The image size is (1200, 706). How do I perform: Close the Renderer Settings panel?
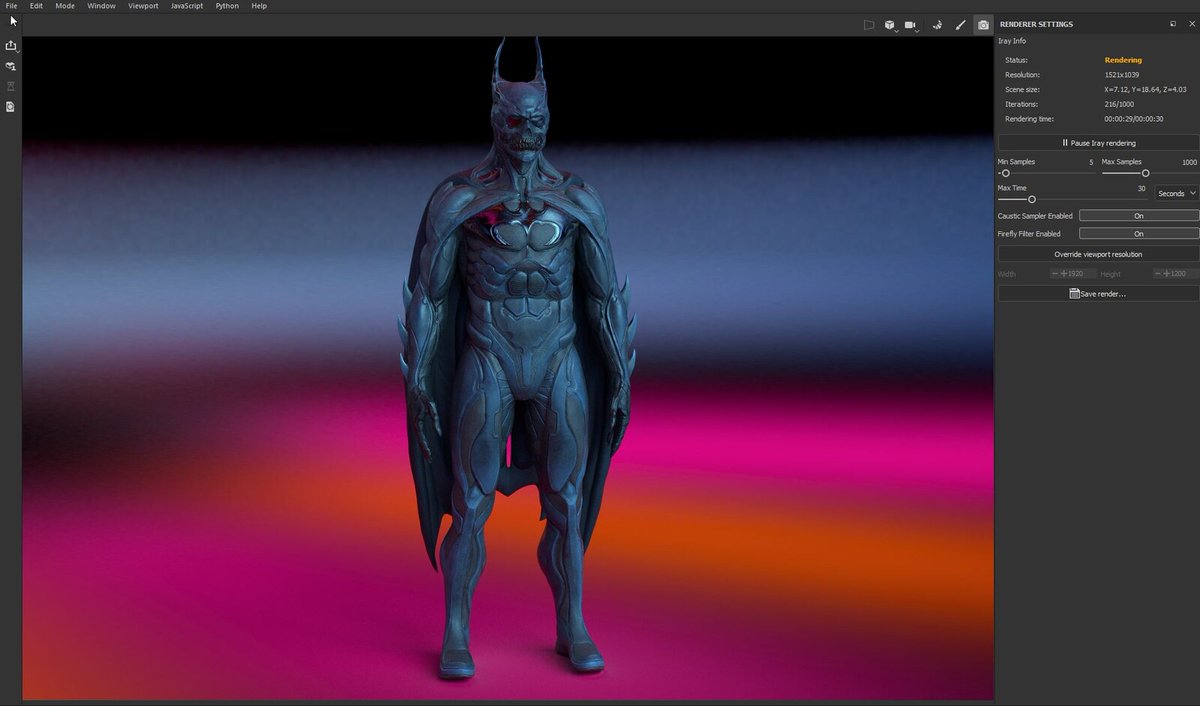(x=1191, y=24)
